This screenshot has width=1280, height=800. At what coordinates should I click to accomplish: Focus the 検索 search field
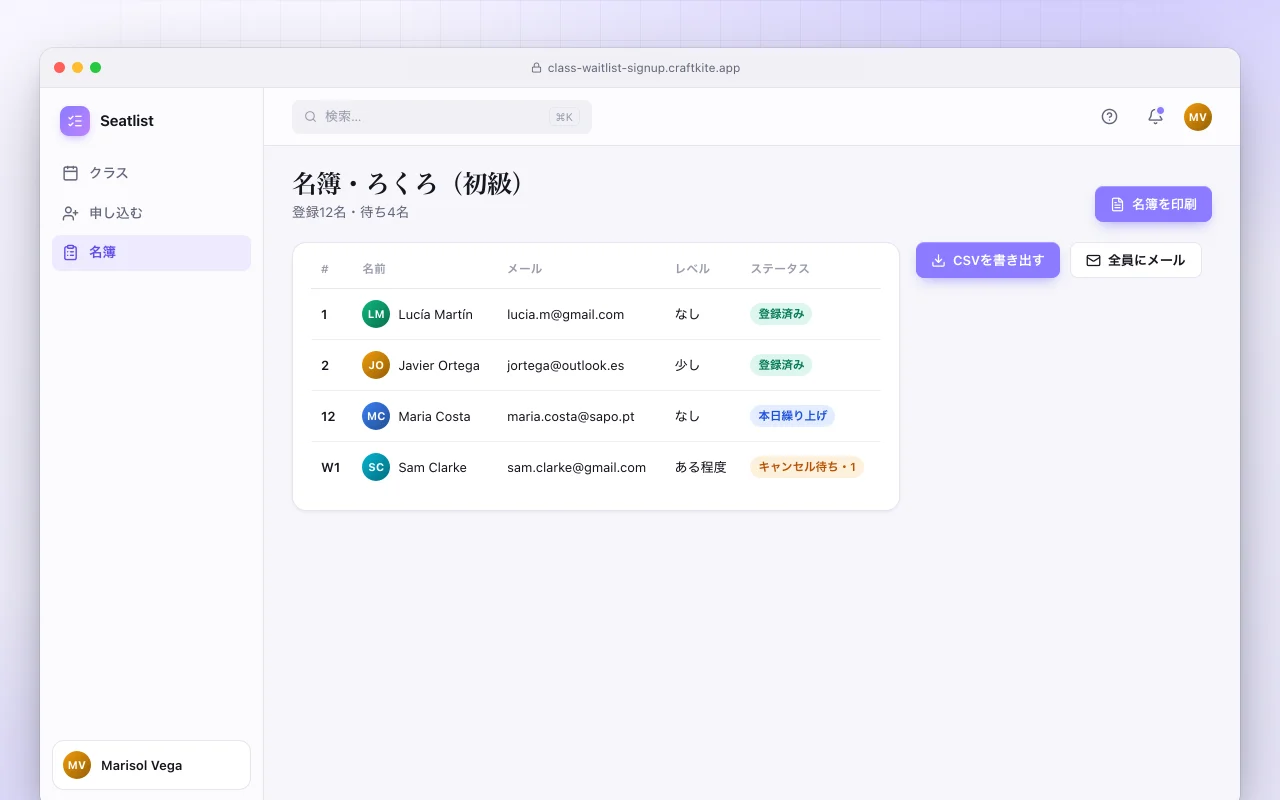442,117
